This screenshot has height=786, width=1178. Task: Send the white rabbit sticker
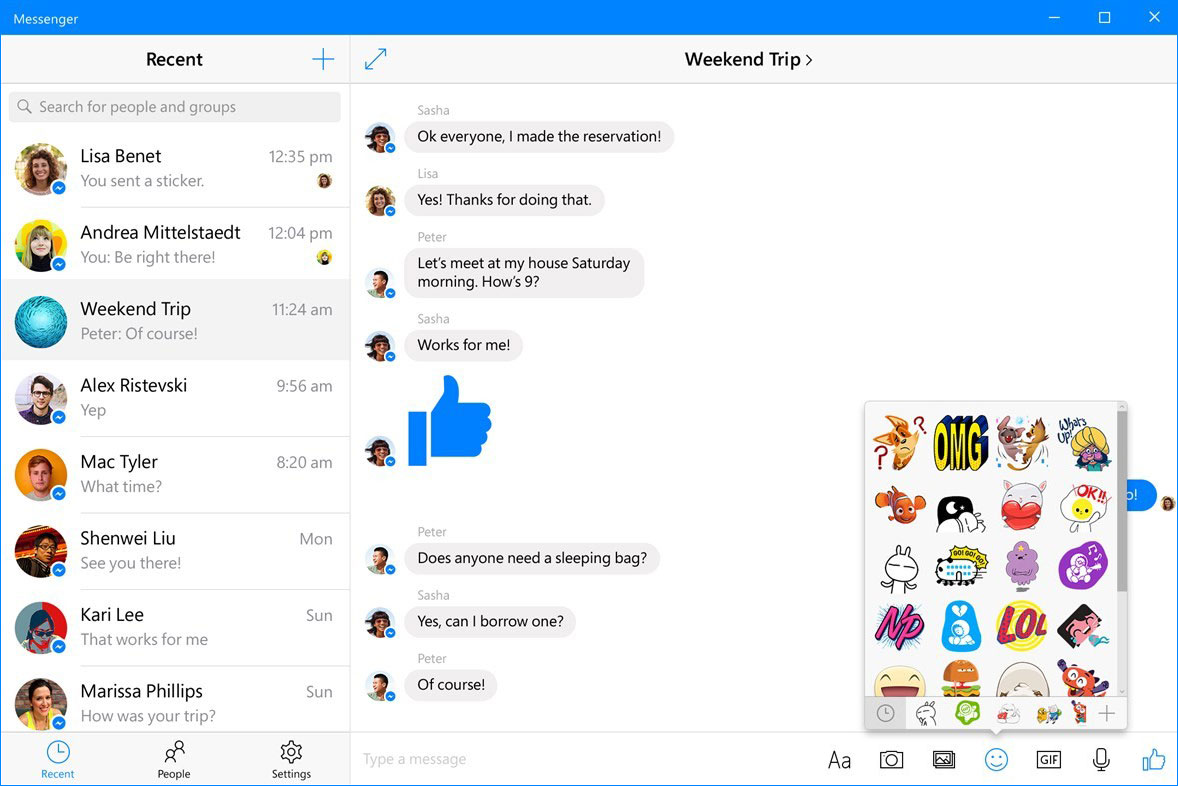click(x=899, y=567)
